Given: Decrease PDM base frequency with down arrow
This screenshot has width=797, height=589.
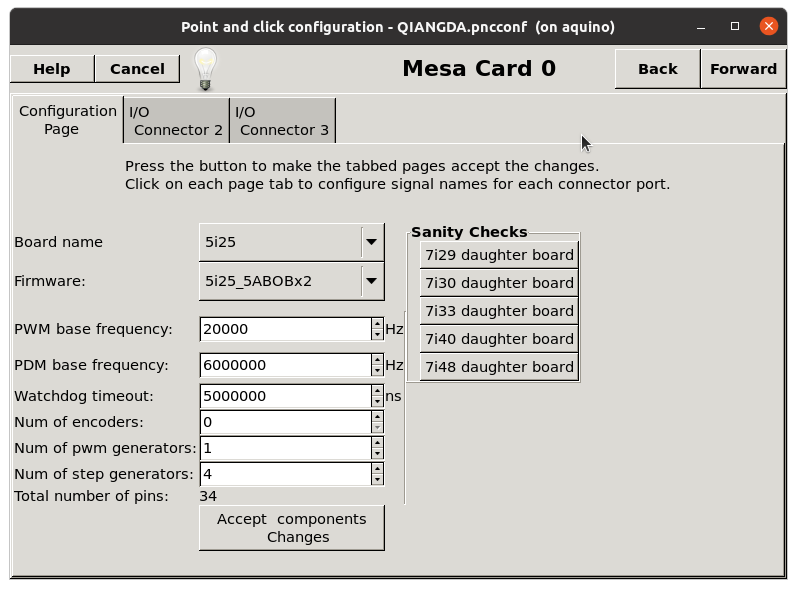Looking at the screenshot, I should coord(377,371).
